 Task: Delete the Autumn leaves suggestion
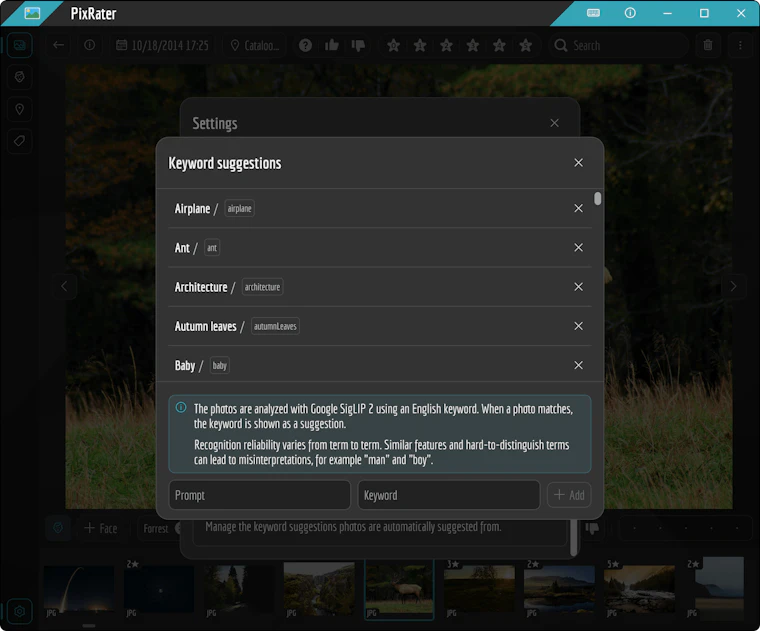[x=578, y=326]
